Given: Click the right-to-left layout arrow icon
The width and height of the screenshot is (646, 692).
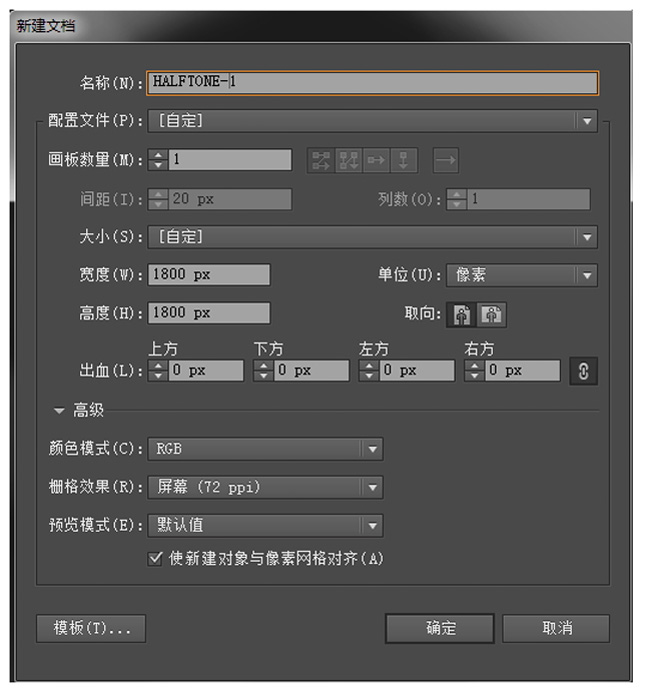Looking at the screenshot, I should (x=446, y=160).
